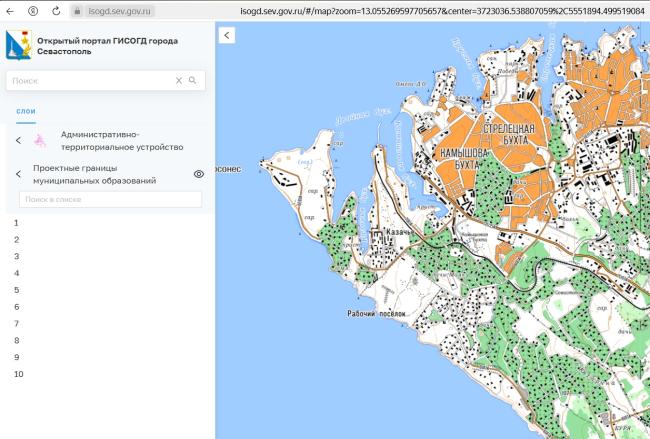The width and height of the screenshot is (650, 439).
Task: Focus the main Поиск search box
Action: tap(90, 80)
